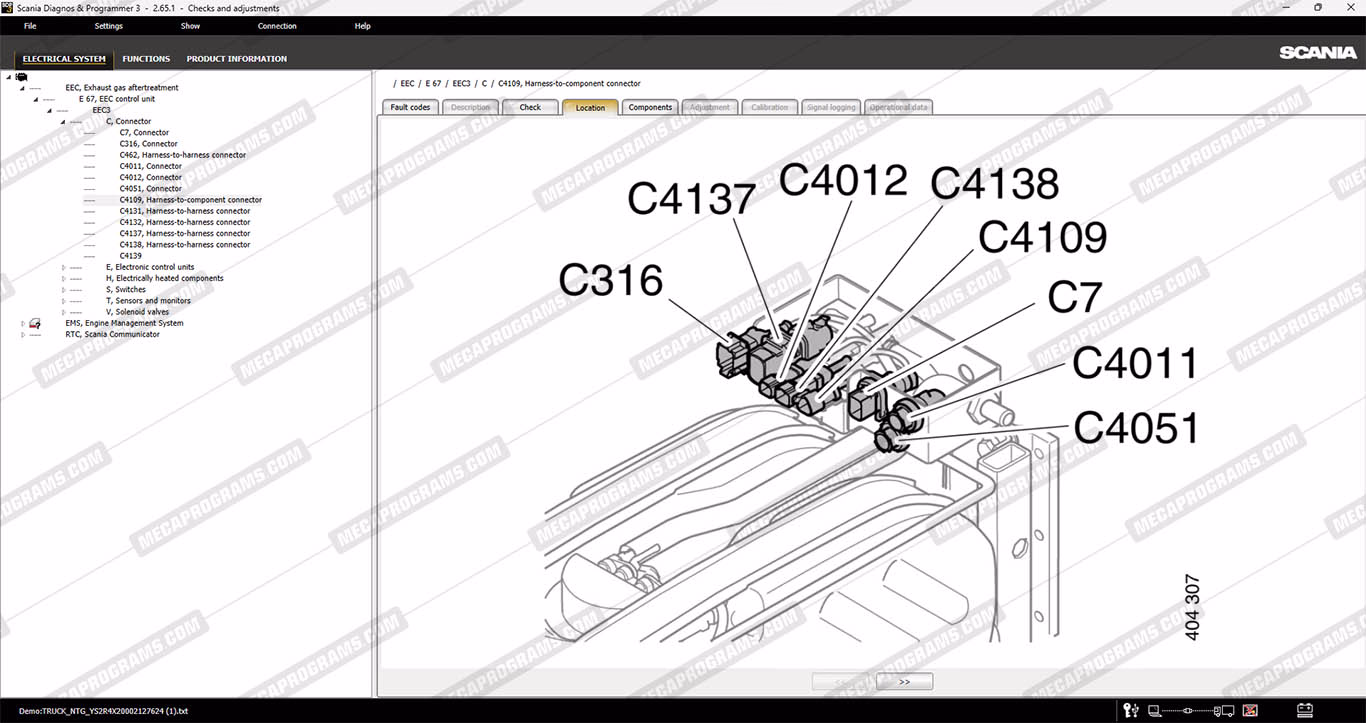This screenshot has width=1366, height=723.
Task: Expand the E, Electronic control units node
Action: 63,267
